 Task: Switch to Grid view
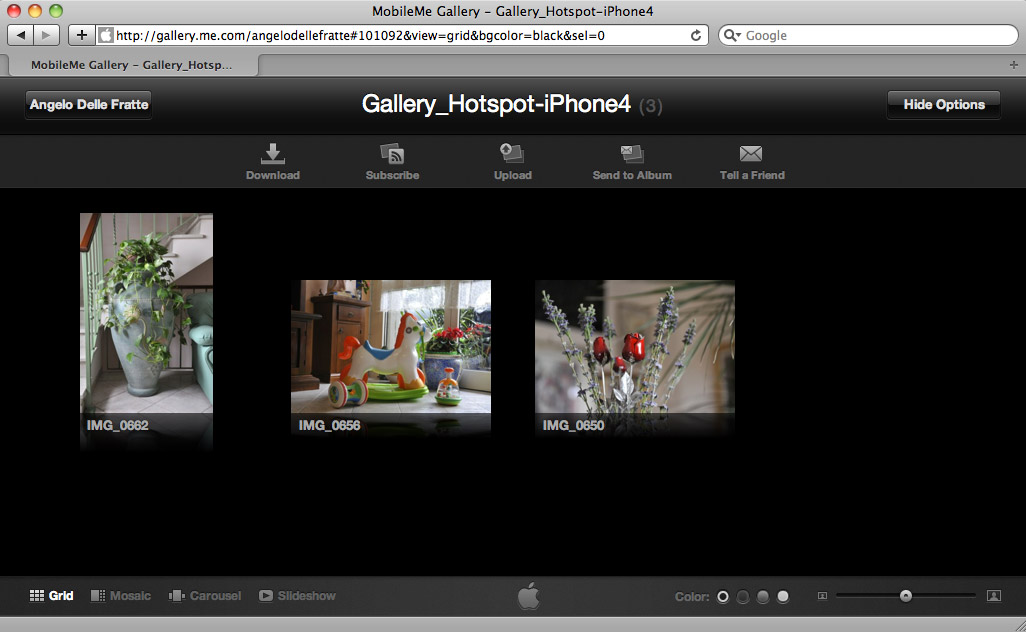(x=51, y=595)
